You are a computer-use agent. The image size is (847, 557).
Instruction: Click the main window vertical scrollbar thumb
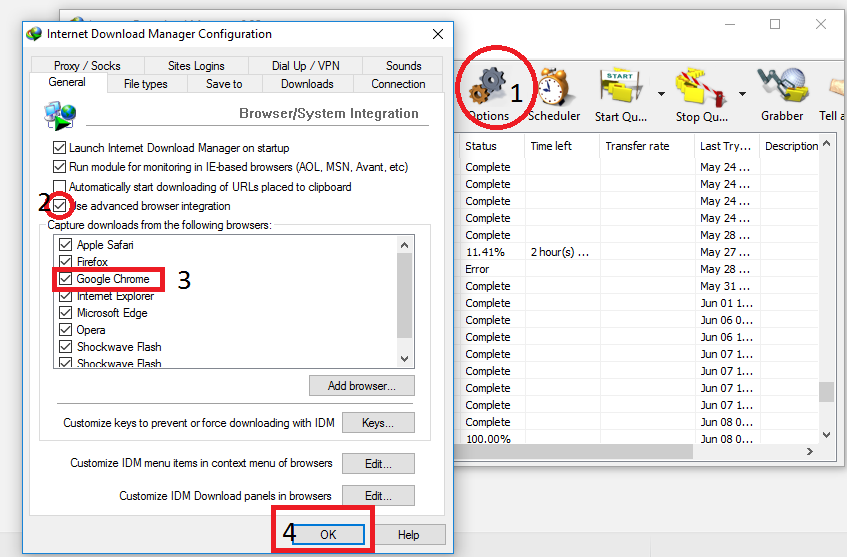click(826, 392)
